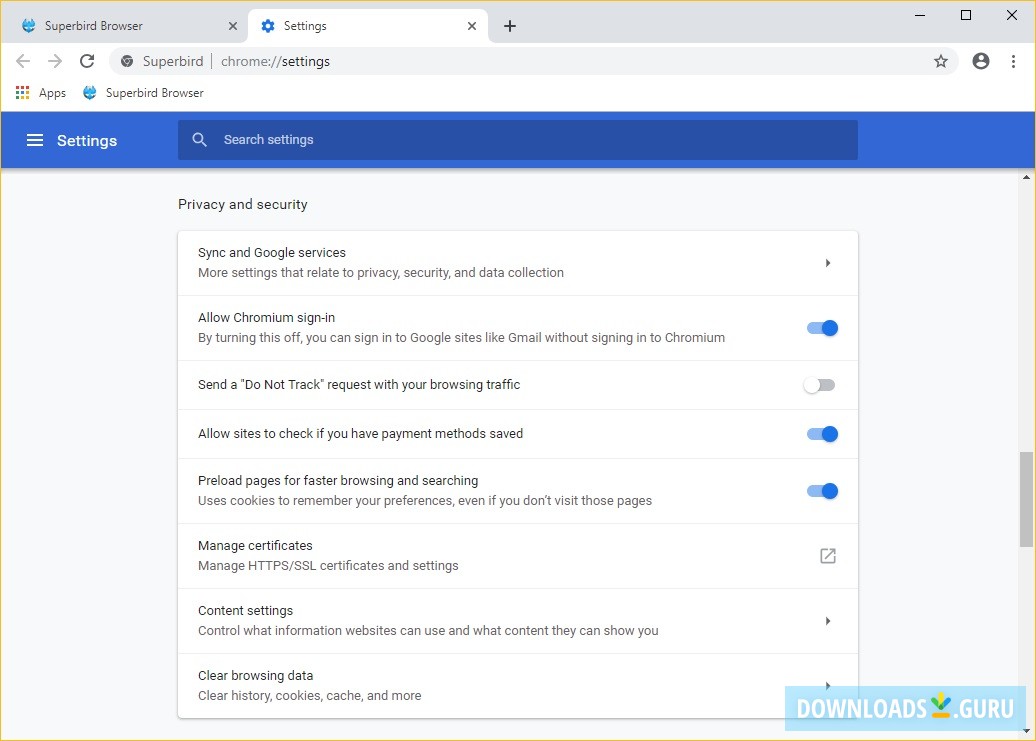Open a new tab with the plus button
Screen dimensions: 1036x741
tap(510, 26)
